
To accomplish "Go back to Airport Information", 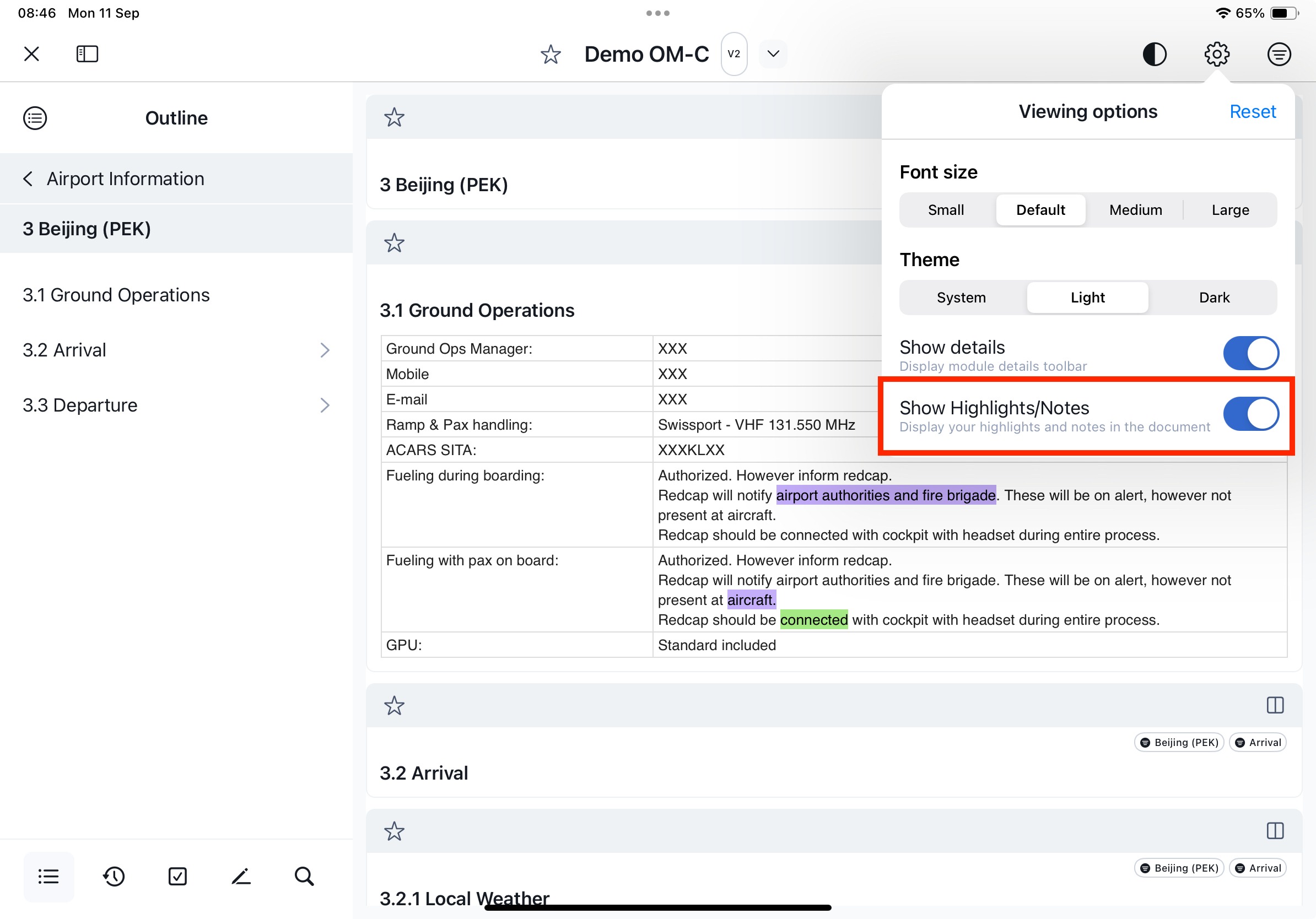I will [115, 179].
